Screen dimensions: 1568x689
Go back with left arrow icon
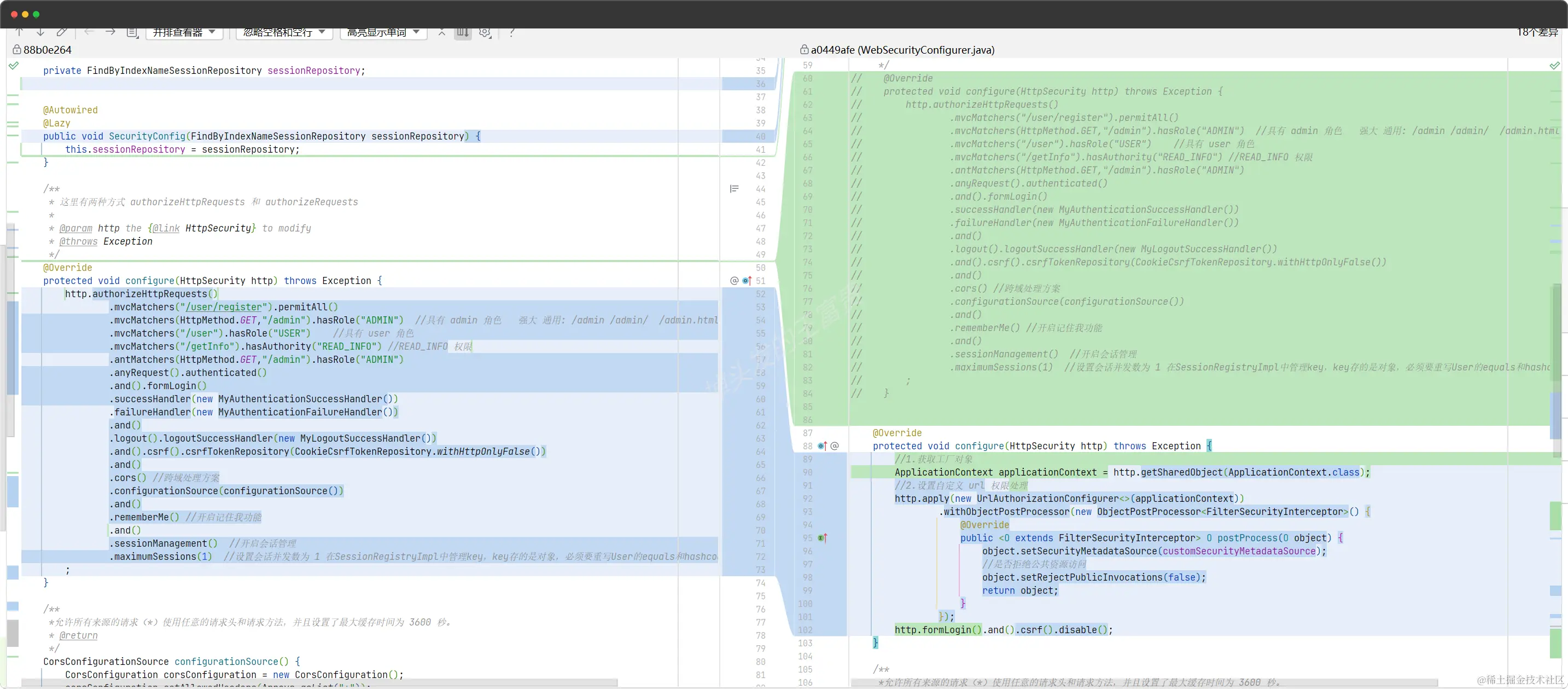click(89, 32)
